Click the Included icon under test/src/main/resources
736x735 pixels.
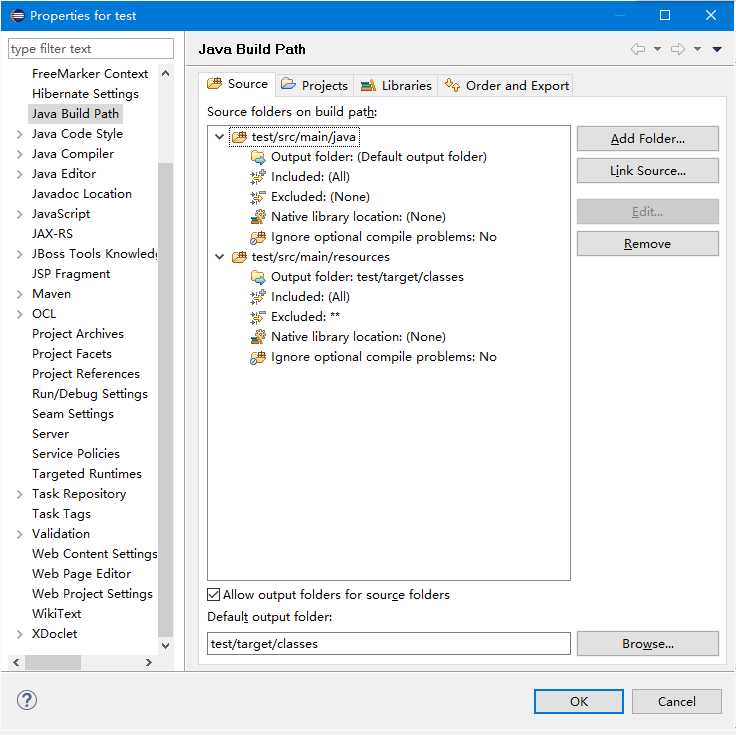click(x=258, y=297)
